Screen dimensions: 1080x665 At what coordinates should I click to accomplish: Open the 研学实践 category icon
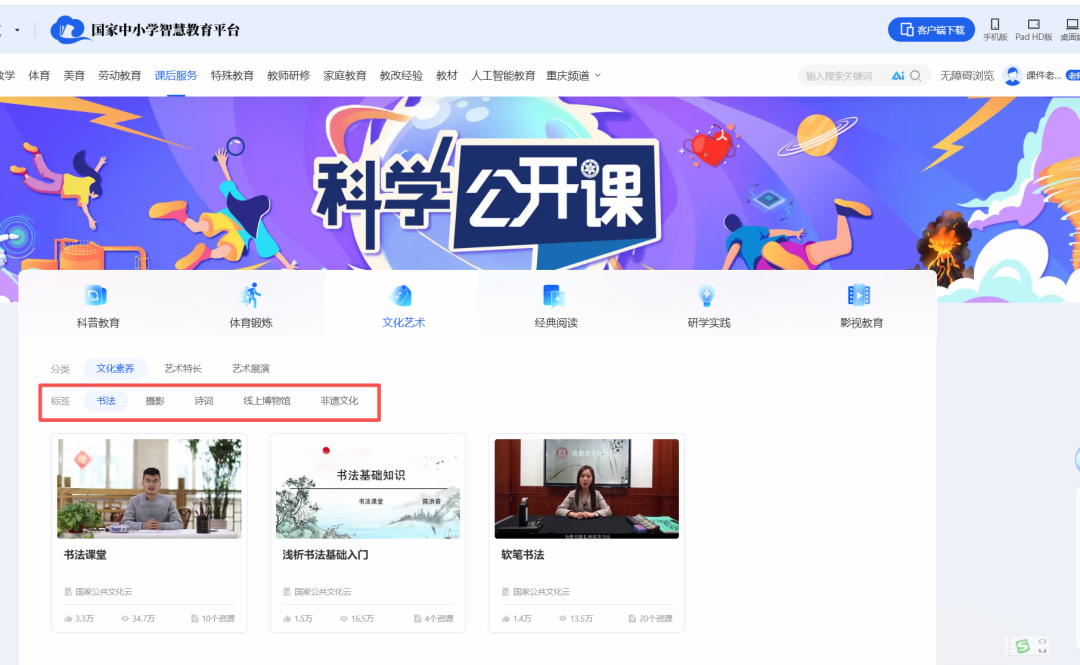[705, 303]
